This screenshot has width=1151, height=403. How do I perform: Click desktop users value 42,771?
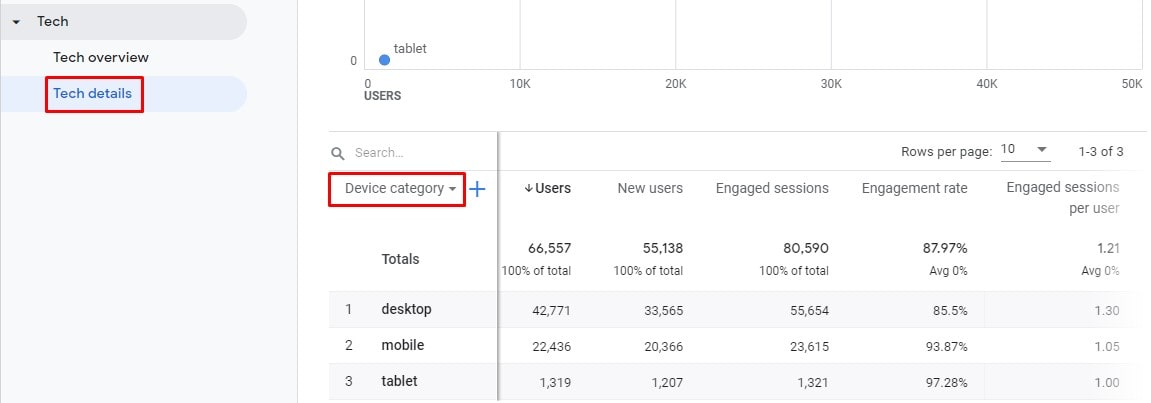coord(551,311)
